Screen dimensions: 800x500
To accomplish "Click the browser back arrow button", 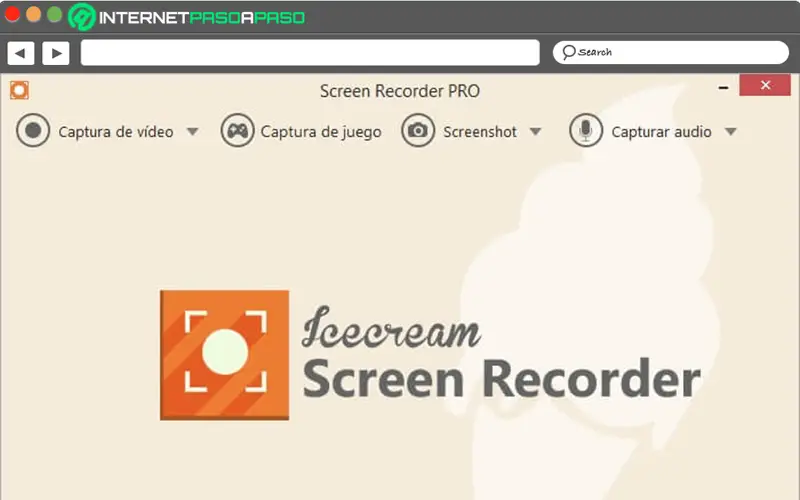I will tap(21, 53).
